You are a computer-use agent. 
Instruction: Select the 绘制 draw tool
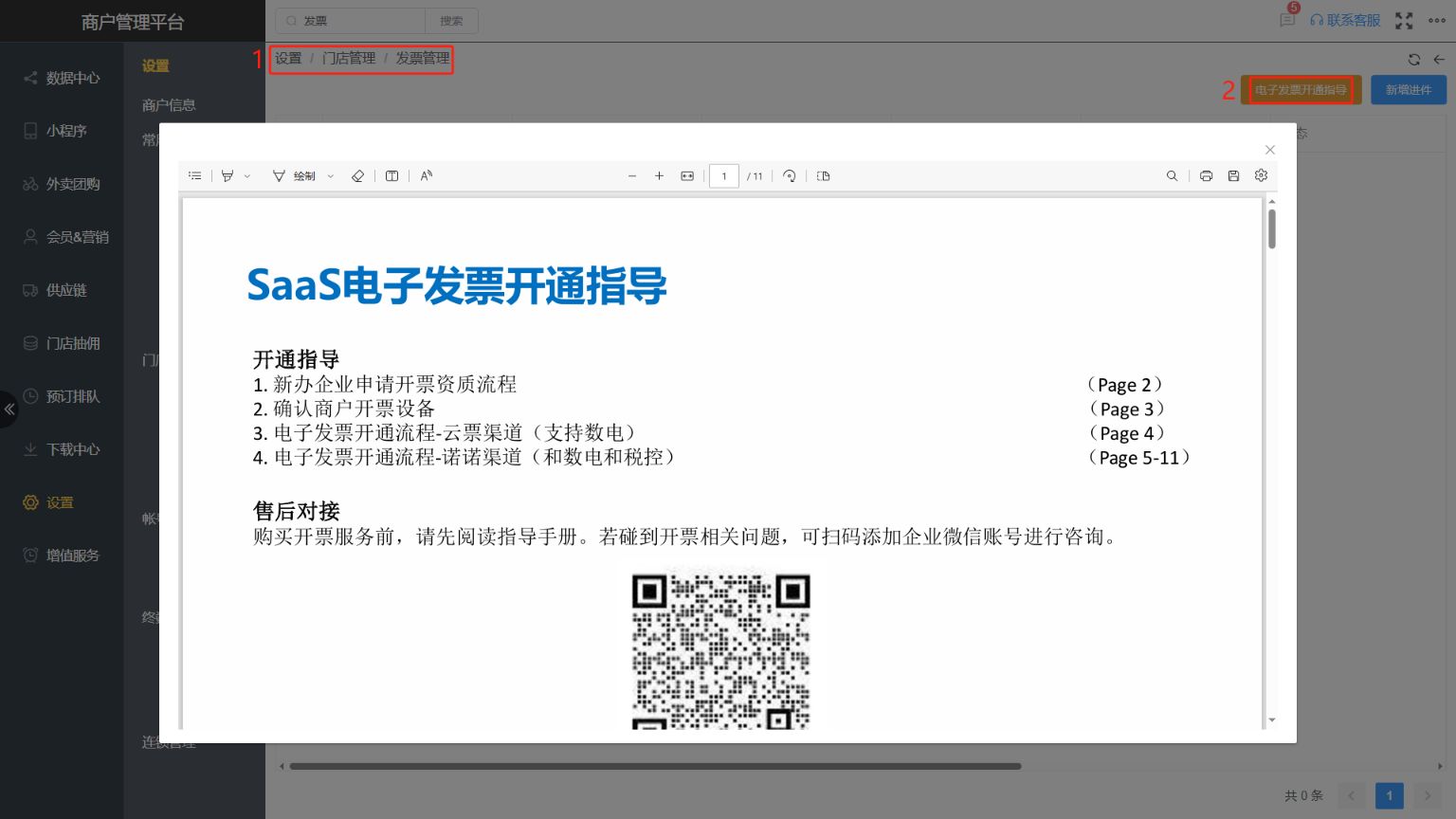(x=295, y=175)
